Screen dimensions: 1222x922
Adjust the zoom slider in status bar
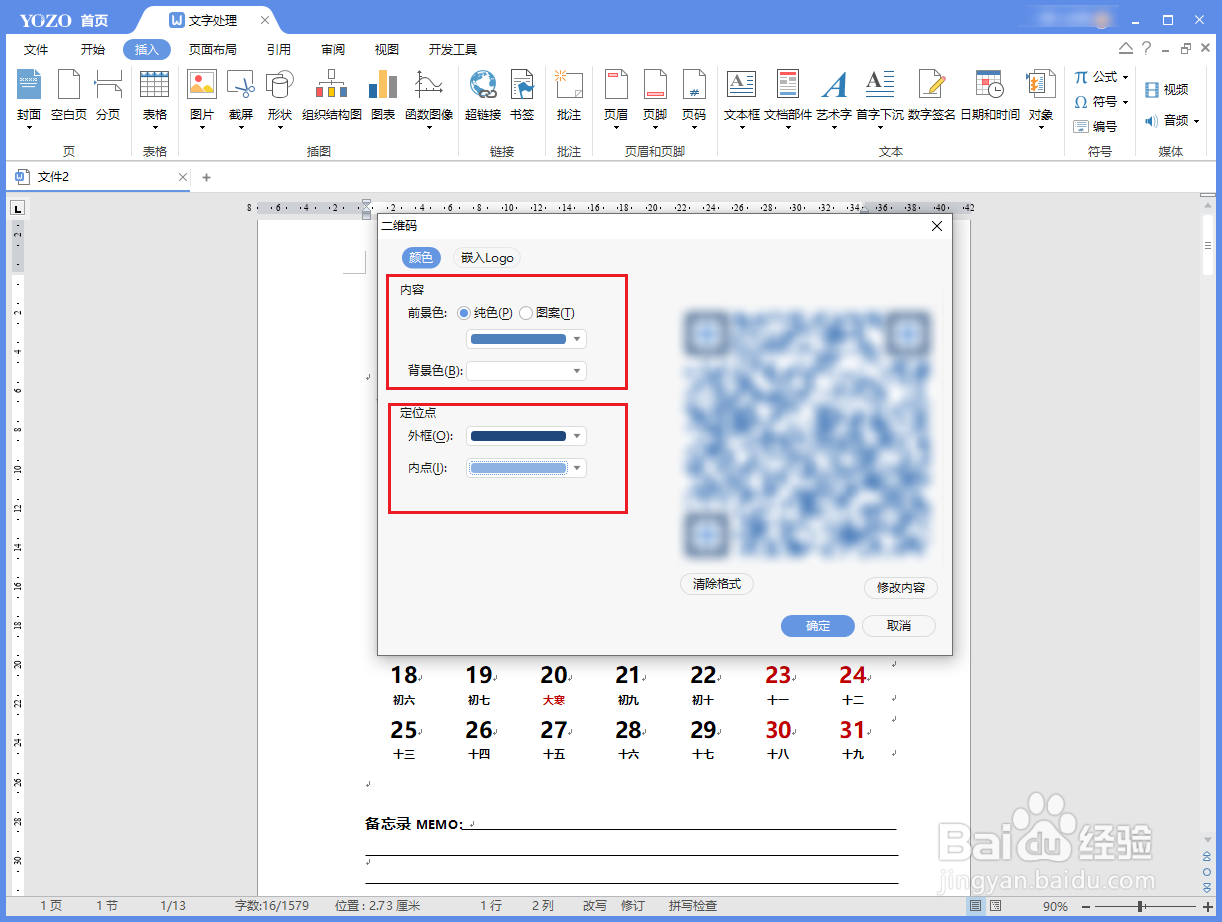1139,906
